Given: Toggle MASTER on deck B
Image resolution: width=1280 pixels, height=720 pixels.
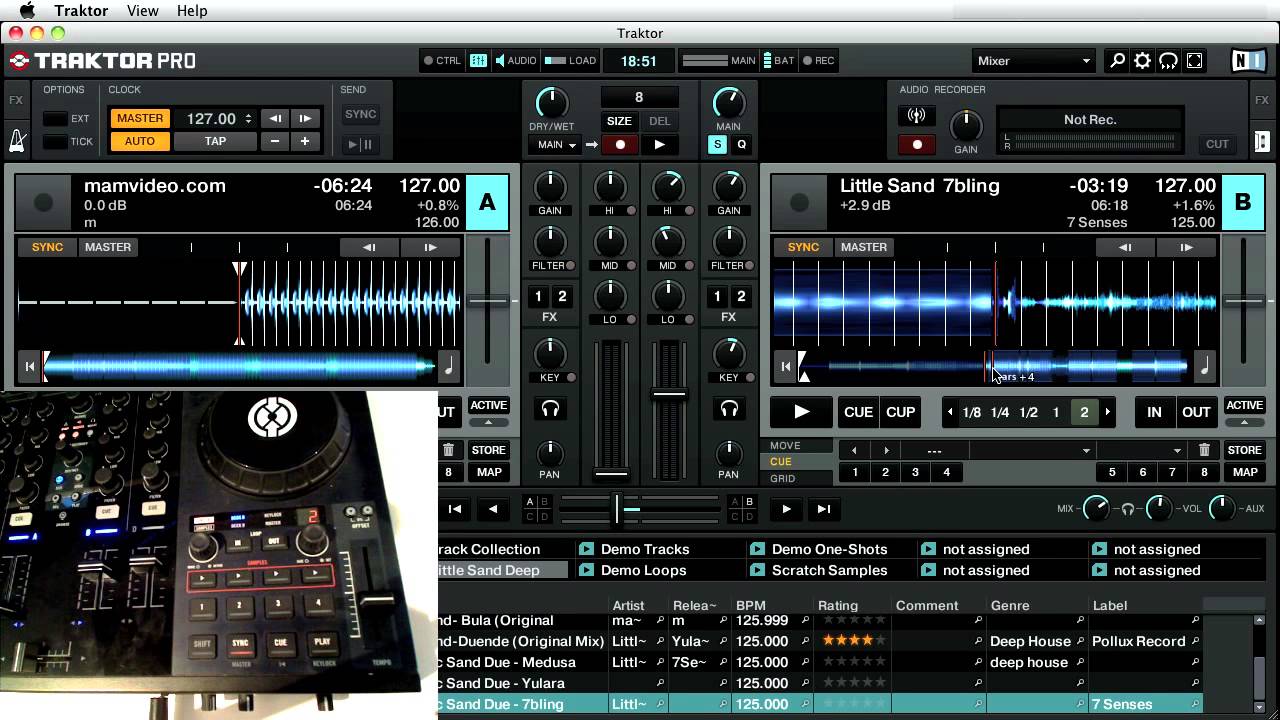Looking at the screenshot, I should [x=864, y=247].
